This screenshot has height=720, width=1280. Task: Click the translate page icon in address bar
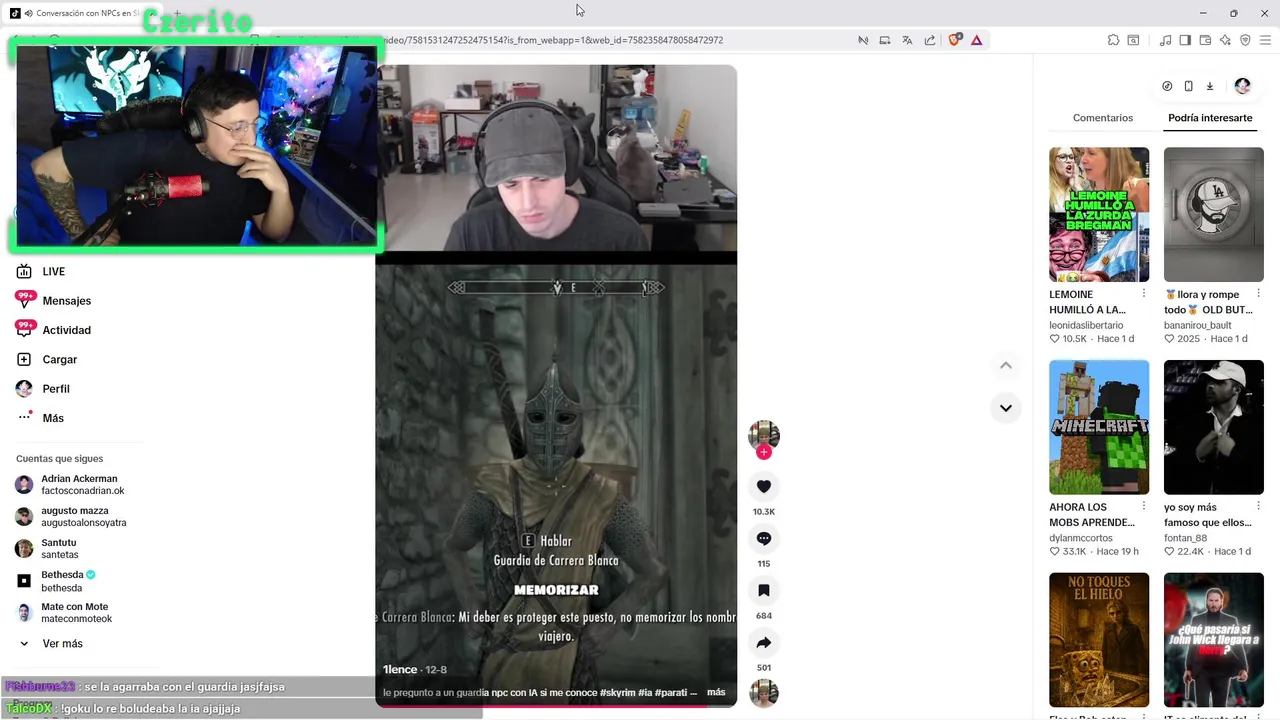[x=907, y=40]
